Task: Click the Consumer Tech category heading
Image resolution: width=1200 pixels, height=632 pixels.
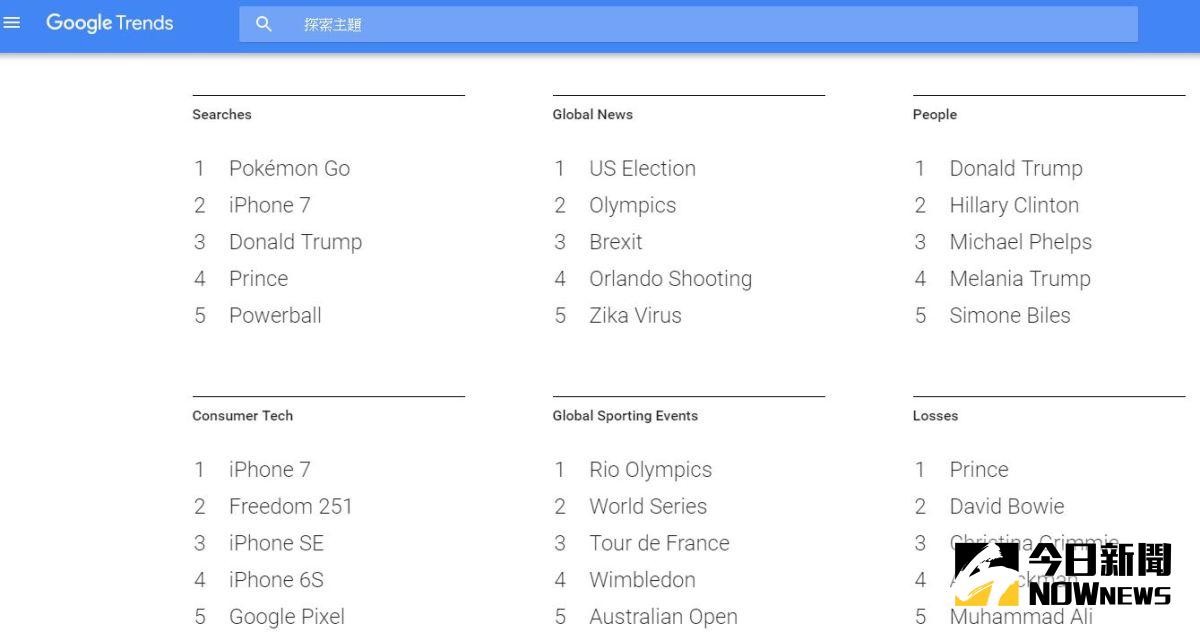Action: point(242,416)
